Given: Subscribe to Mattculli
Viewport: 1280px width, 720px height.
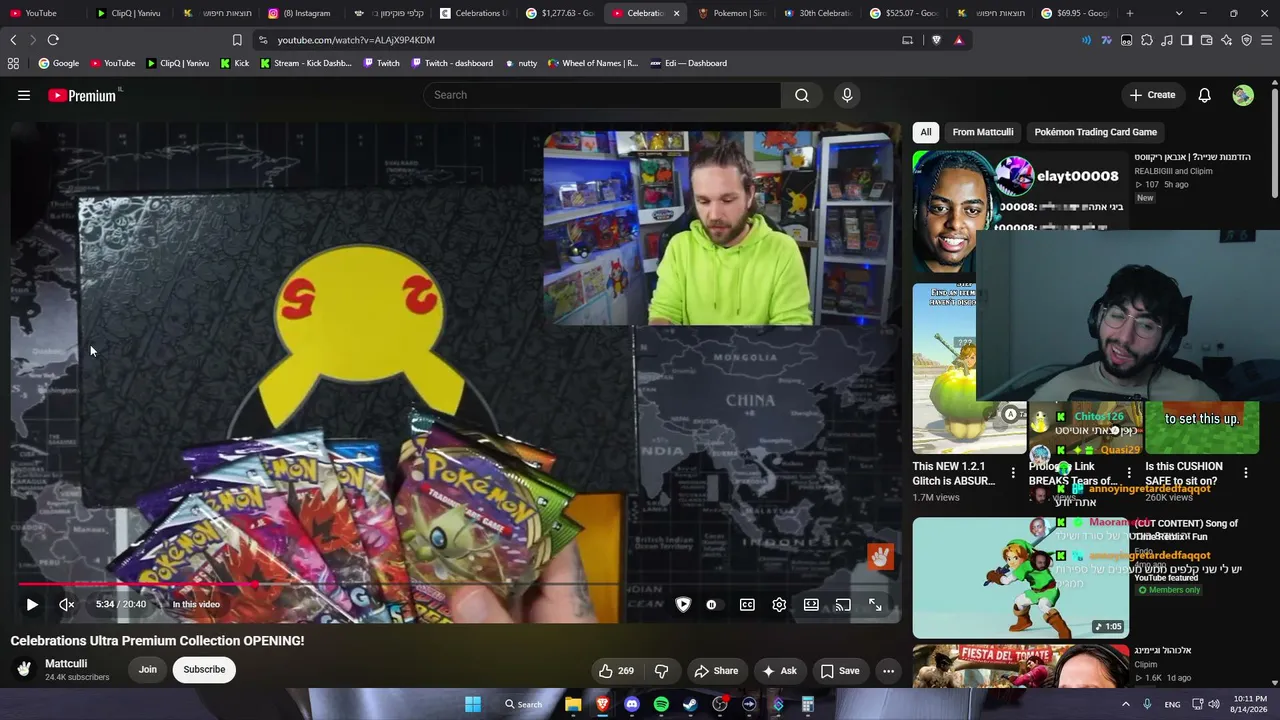Looking at the screenshot, I should 204,670.
